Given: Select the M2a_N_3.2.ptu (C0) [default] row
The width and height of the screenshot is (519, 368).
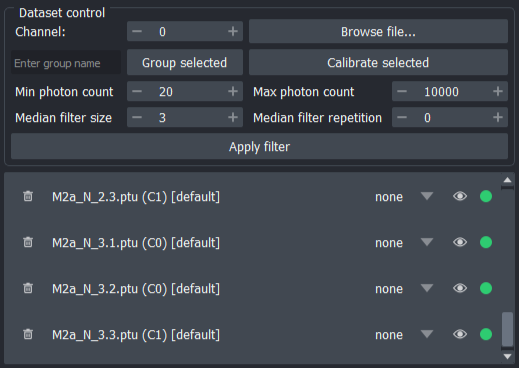Looking at the screenshot, I should [x=253, y=288].
